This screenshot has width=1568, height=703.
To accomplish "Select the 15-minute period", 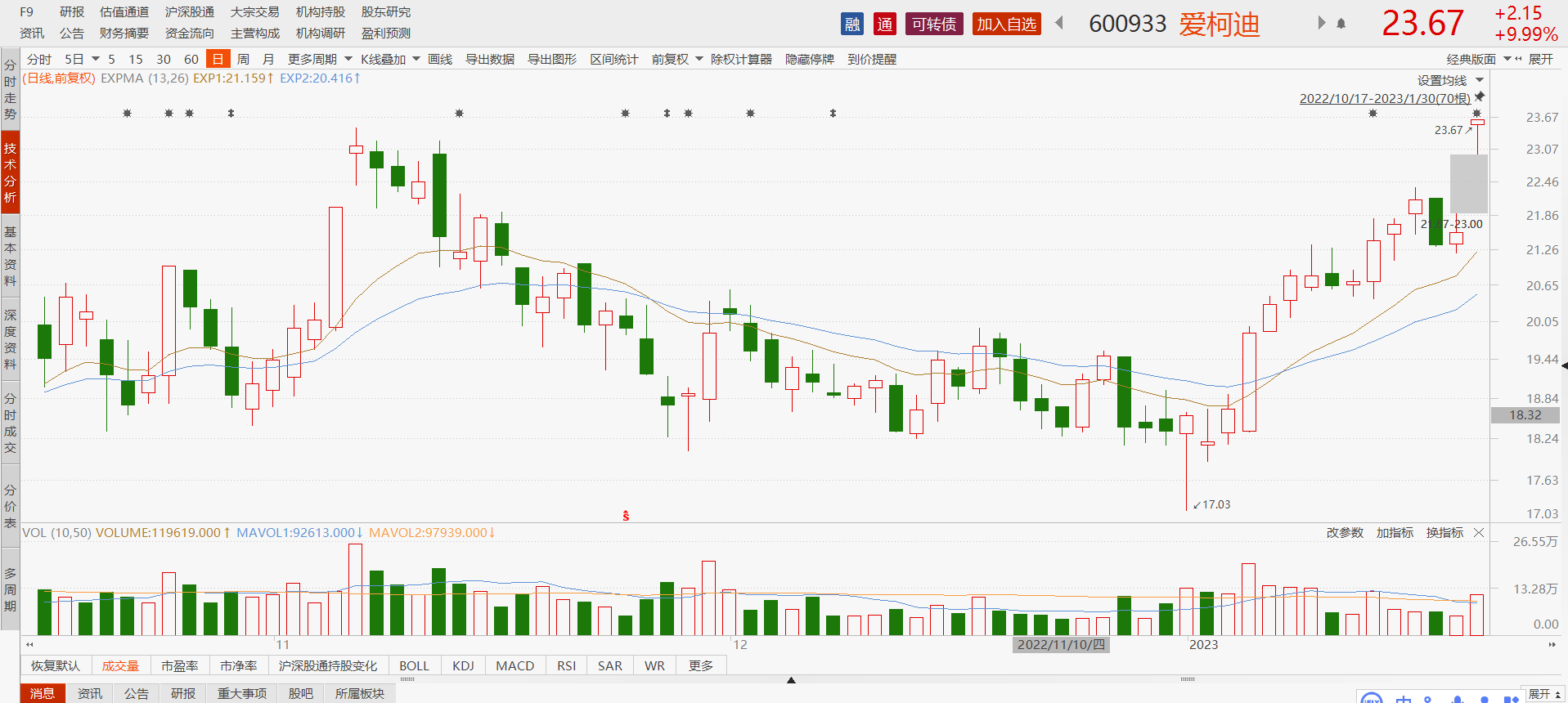I will [x=136, y=59].
